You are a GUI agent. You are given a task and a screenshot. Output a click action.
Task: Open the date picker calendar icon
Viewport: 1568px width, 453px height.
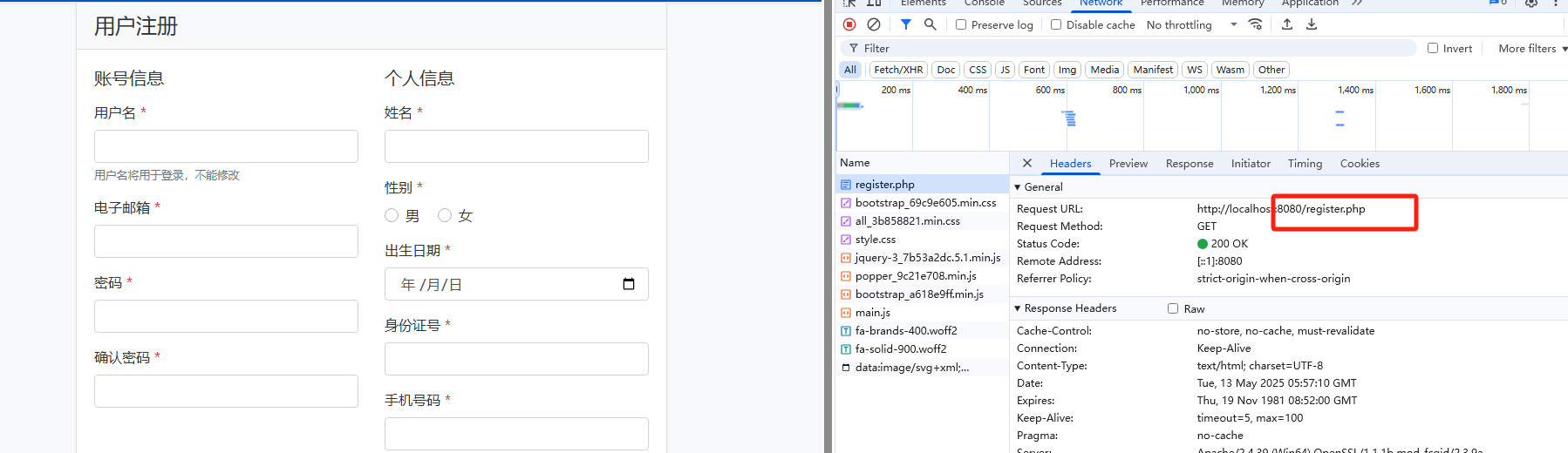point(629,284)
